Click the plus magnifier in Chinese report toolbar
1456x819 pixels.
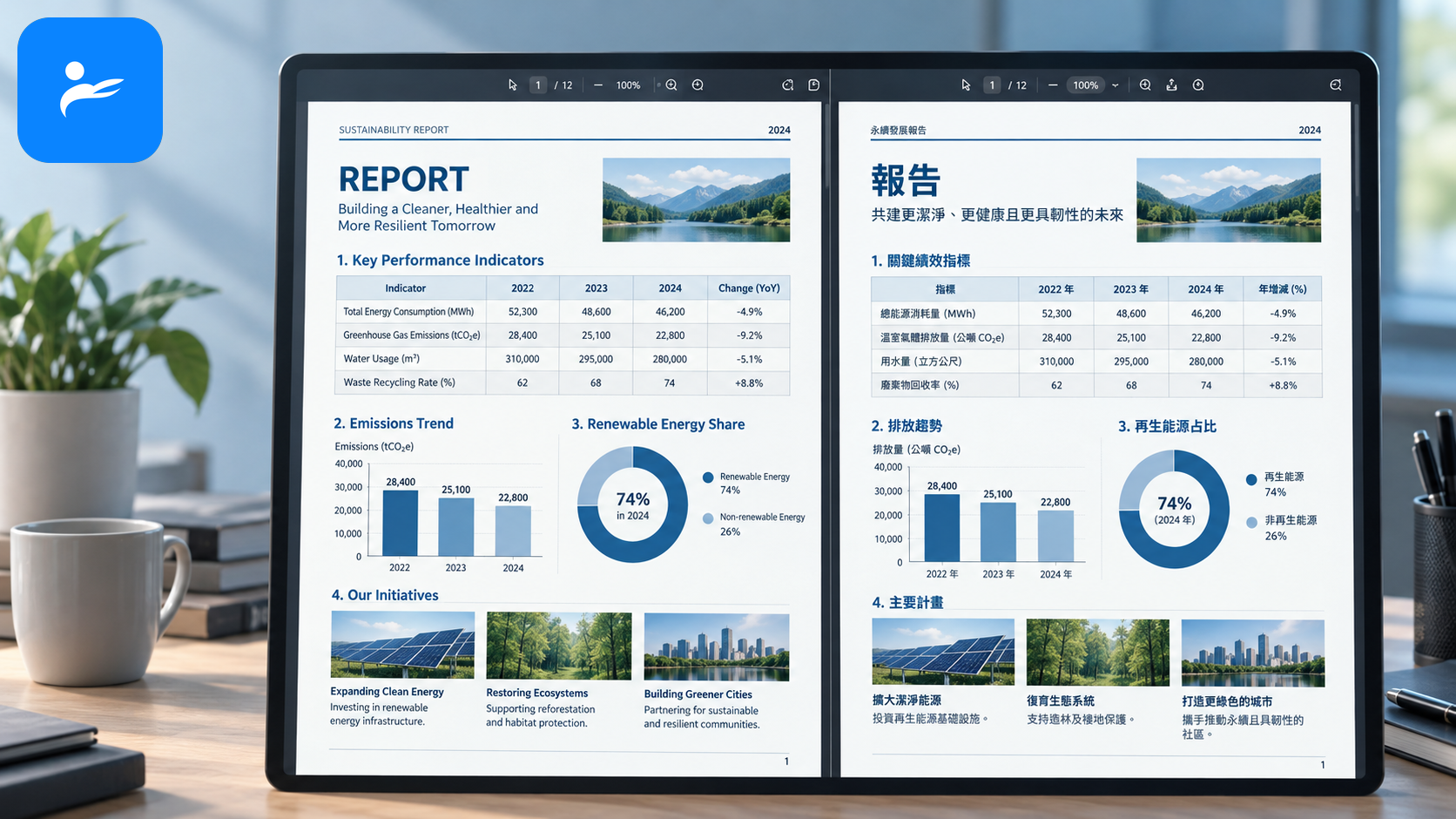[1145, 85]
